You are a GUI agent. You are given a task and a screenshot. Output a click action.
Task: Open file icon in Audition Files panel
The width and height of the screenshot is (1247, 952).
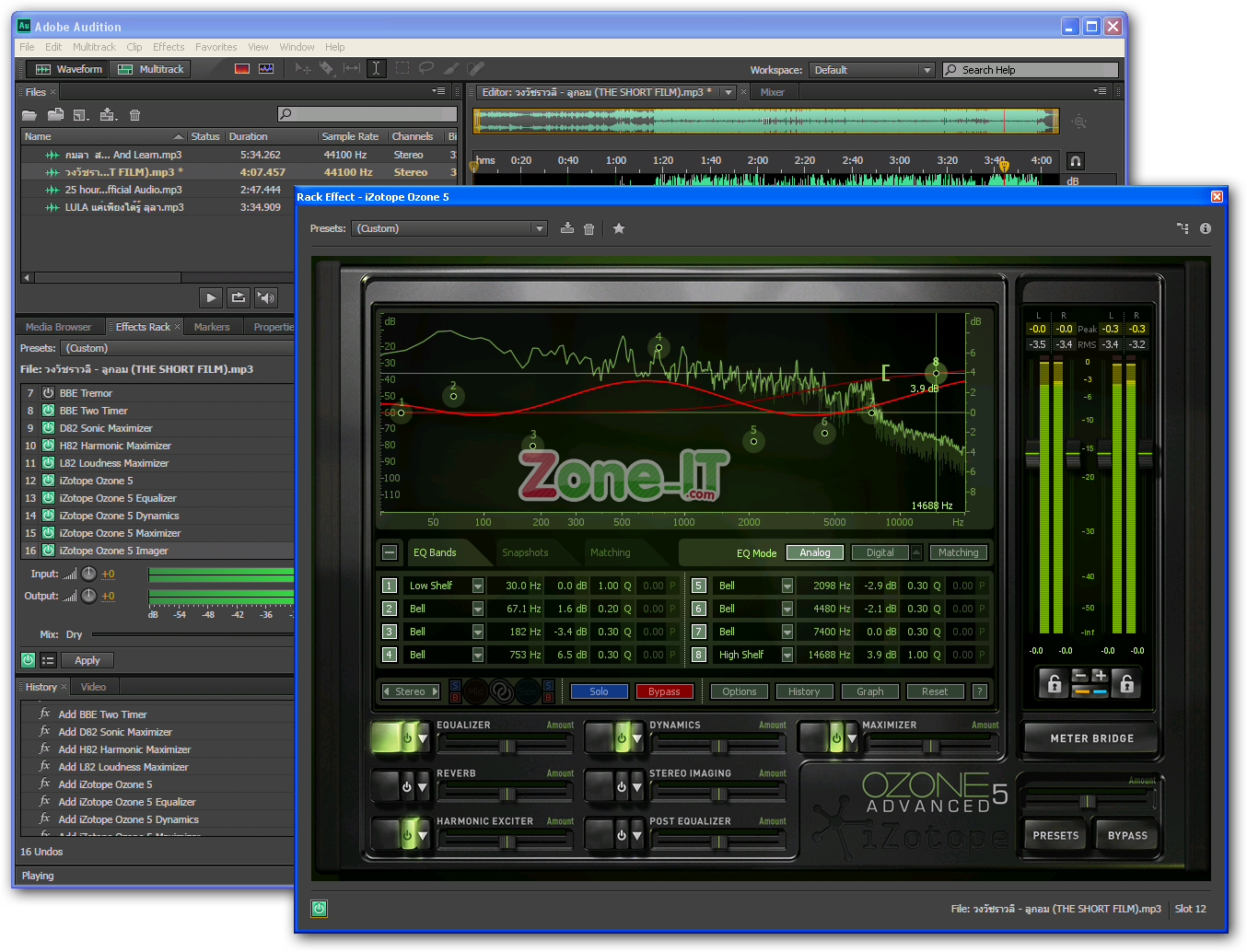[x=29, y=115]
